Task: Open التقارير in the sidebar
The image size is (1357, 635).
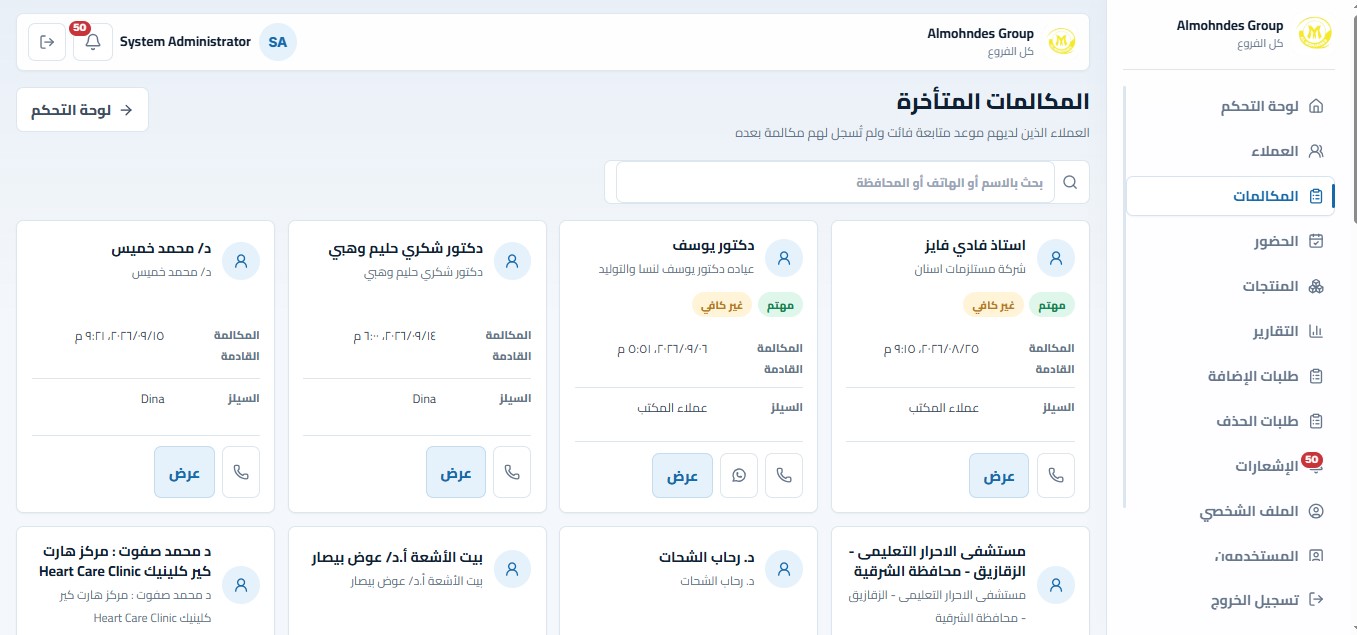Action: tap(1229, 331)
